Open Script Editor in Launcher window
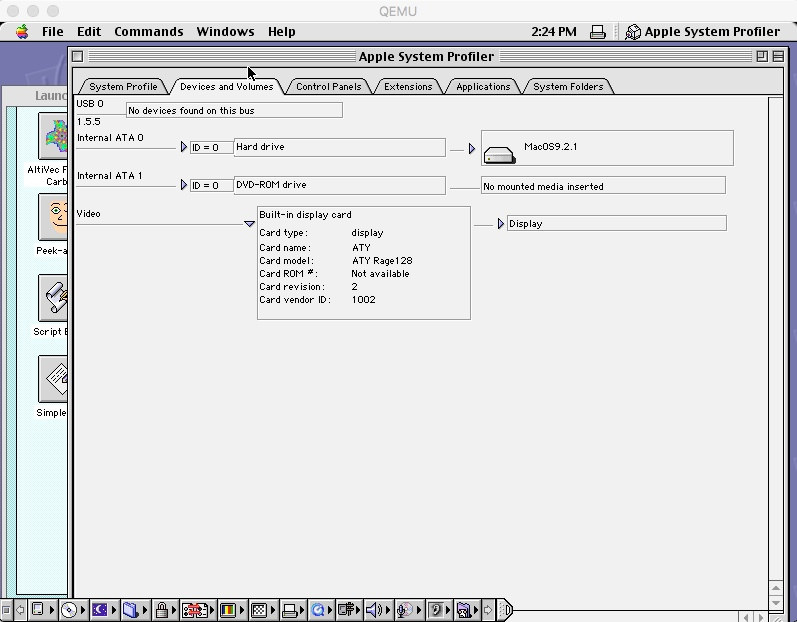The image size is (797, 622). 53,298
